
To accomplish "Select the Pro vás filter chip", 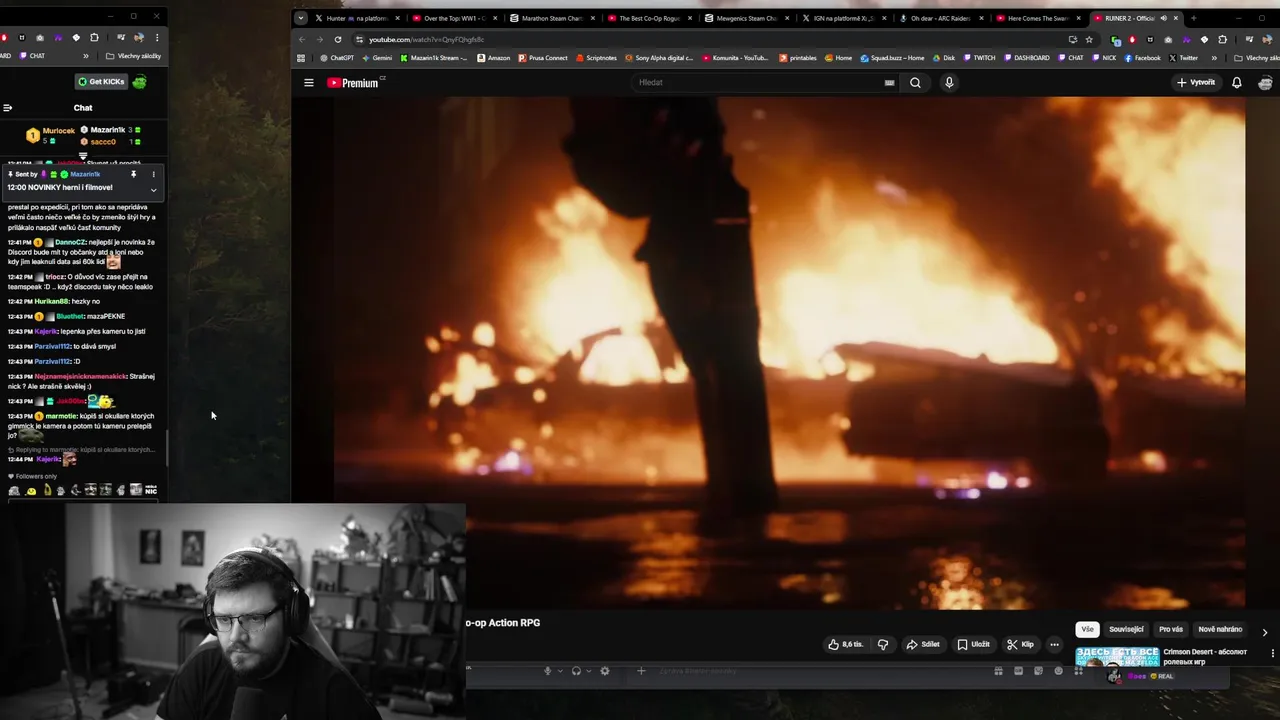I will coord(1171,629).
